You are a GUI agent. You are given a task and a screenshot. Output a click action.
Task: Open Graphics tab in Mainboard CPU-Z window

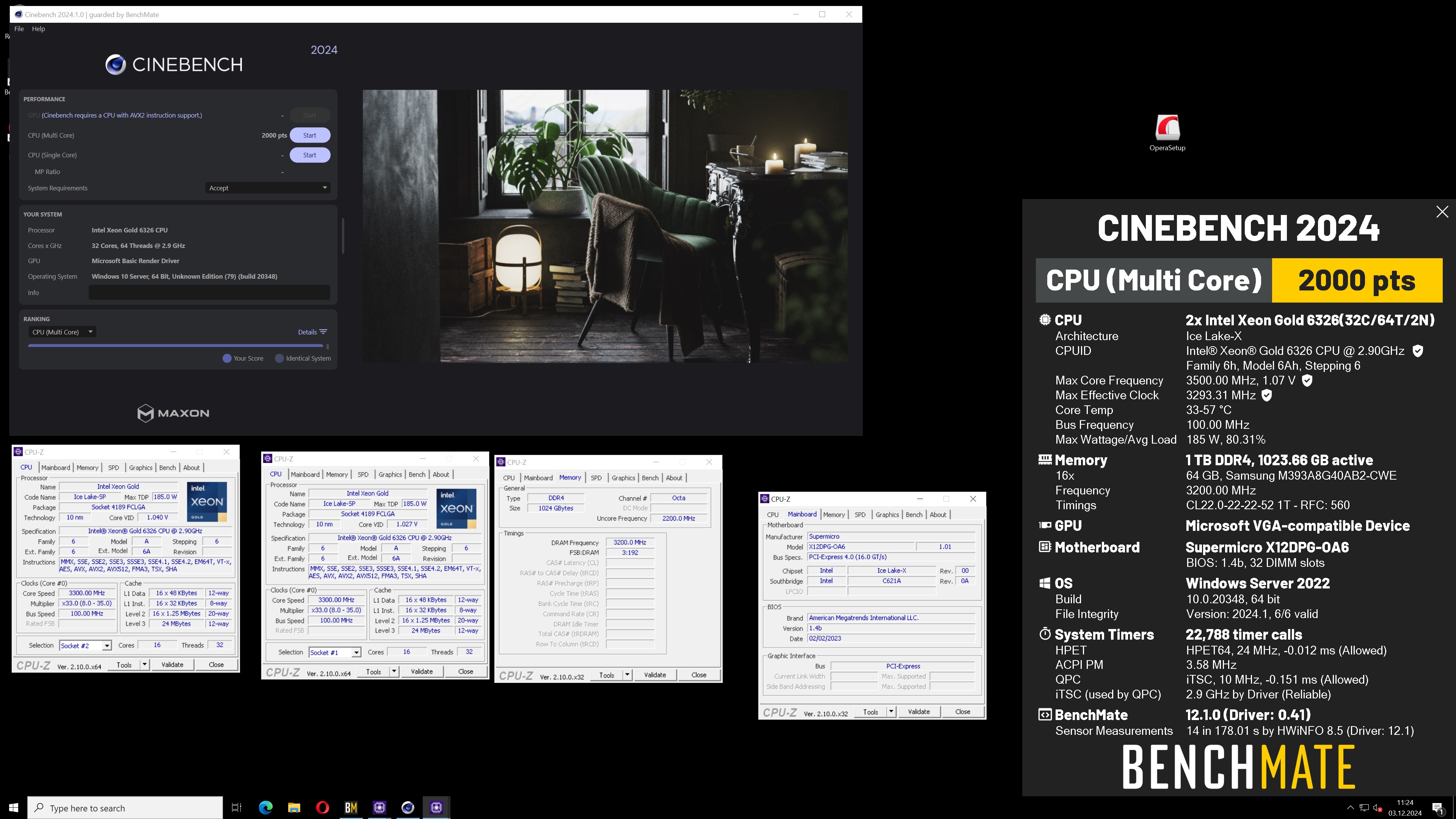click(887, 515)
